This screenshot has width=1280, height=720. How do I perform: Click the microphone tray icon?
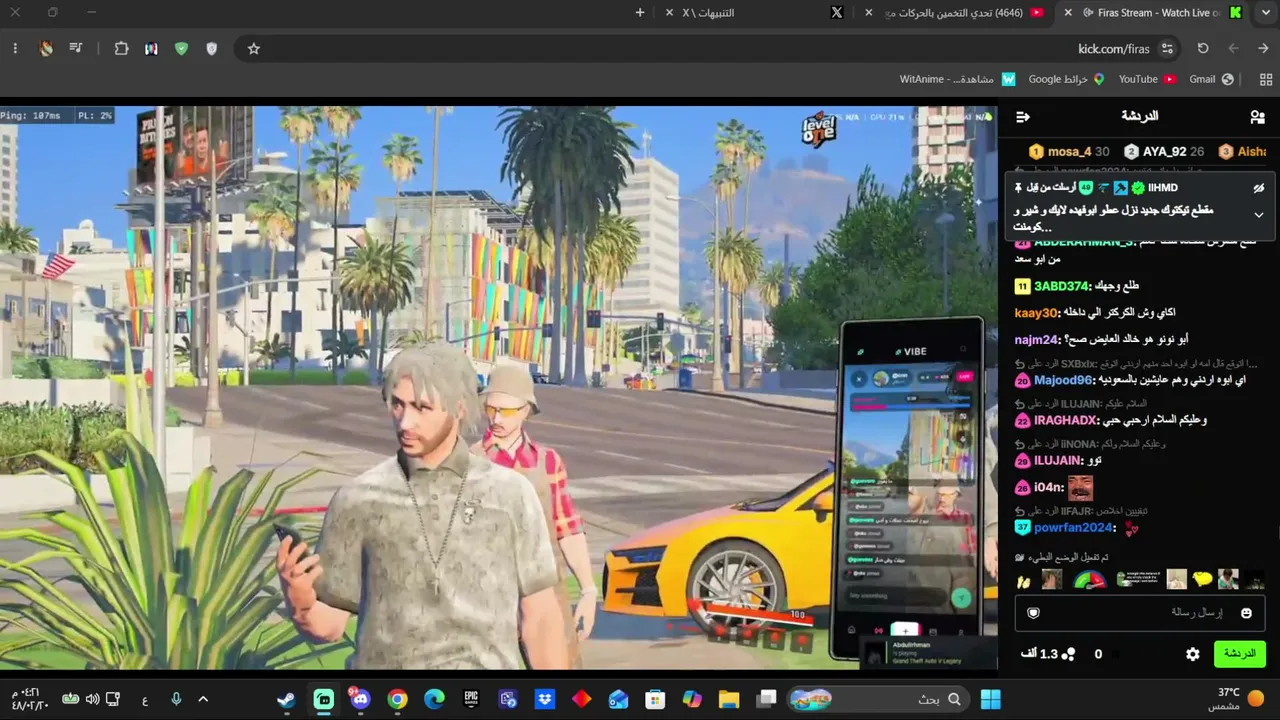tap(176, 699)
